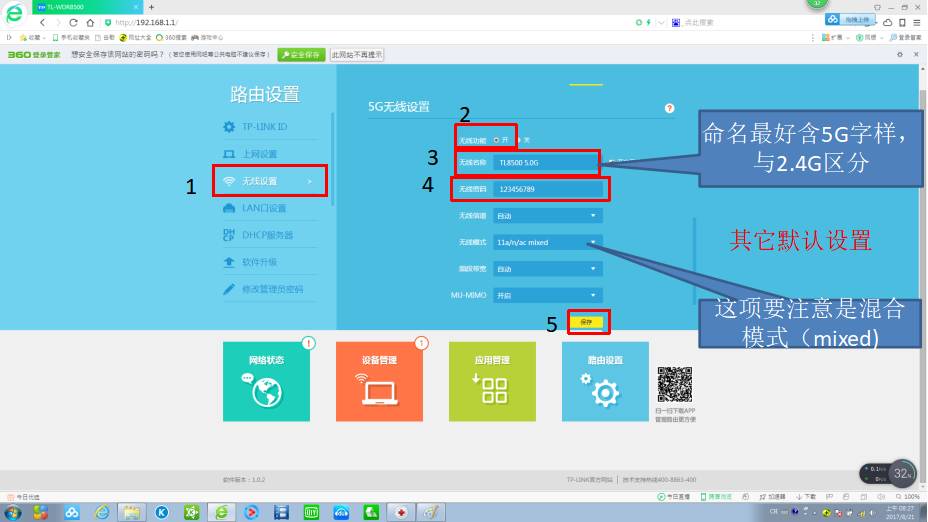
Task: Expand the 无线设置 chevron arrow
Action: (x=310, y=182)
